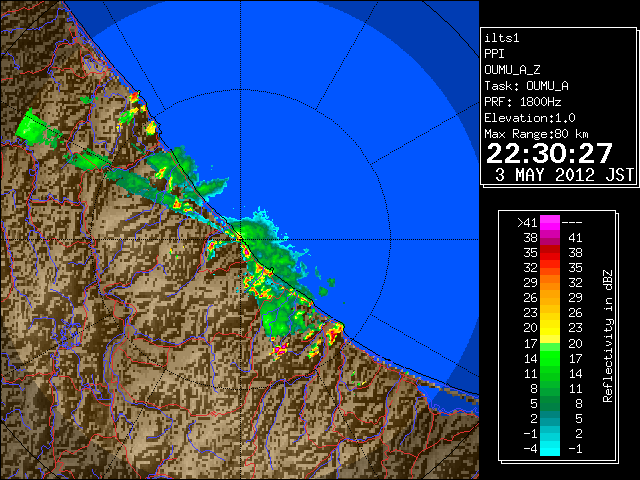Click the 'PRF: 1800Hz' text

click(523, 102)
